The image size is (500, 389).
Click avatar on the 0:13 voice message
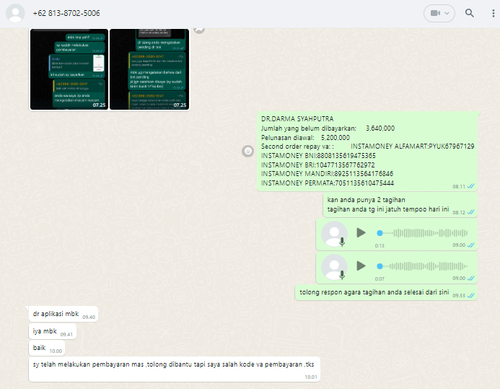[334, 234]
